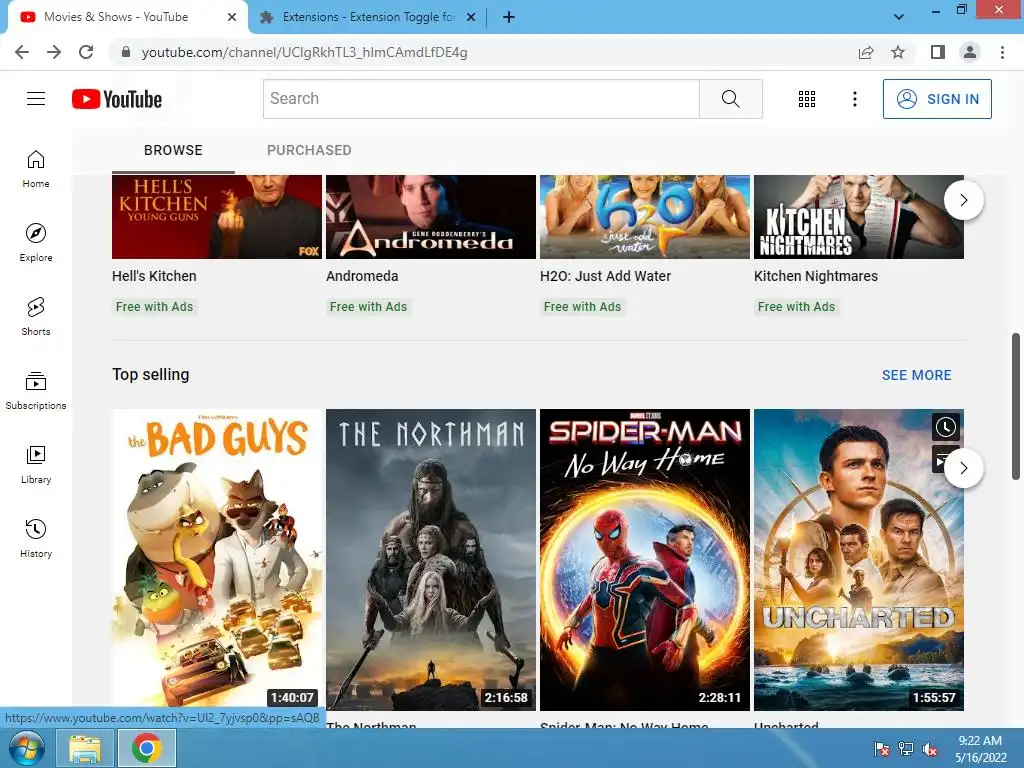Switch to Extensions browser tab
1024x768 pixels.
(369, 18)
